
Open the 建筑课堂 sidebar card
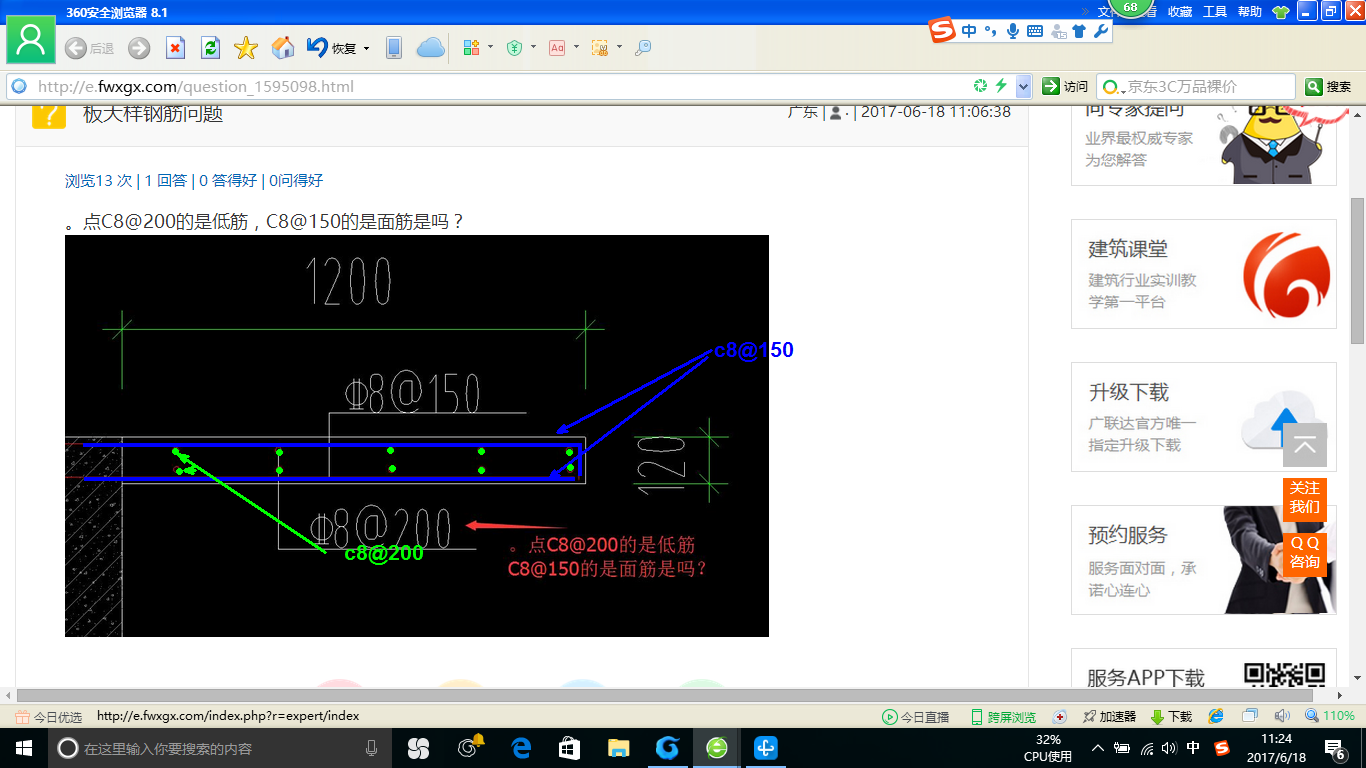(1204, 274)
